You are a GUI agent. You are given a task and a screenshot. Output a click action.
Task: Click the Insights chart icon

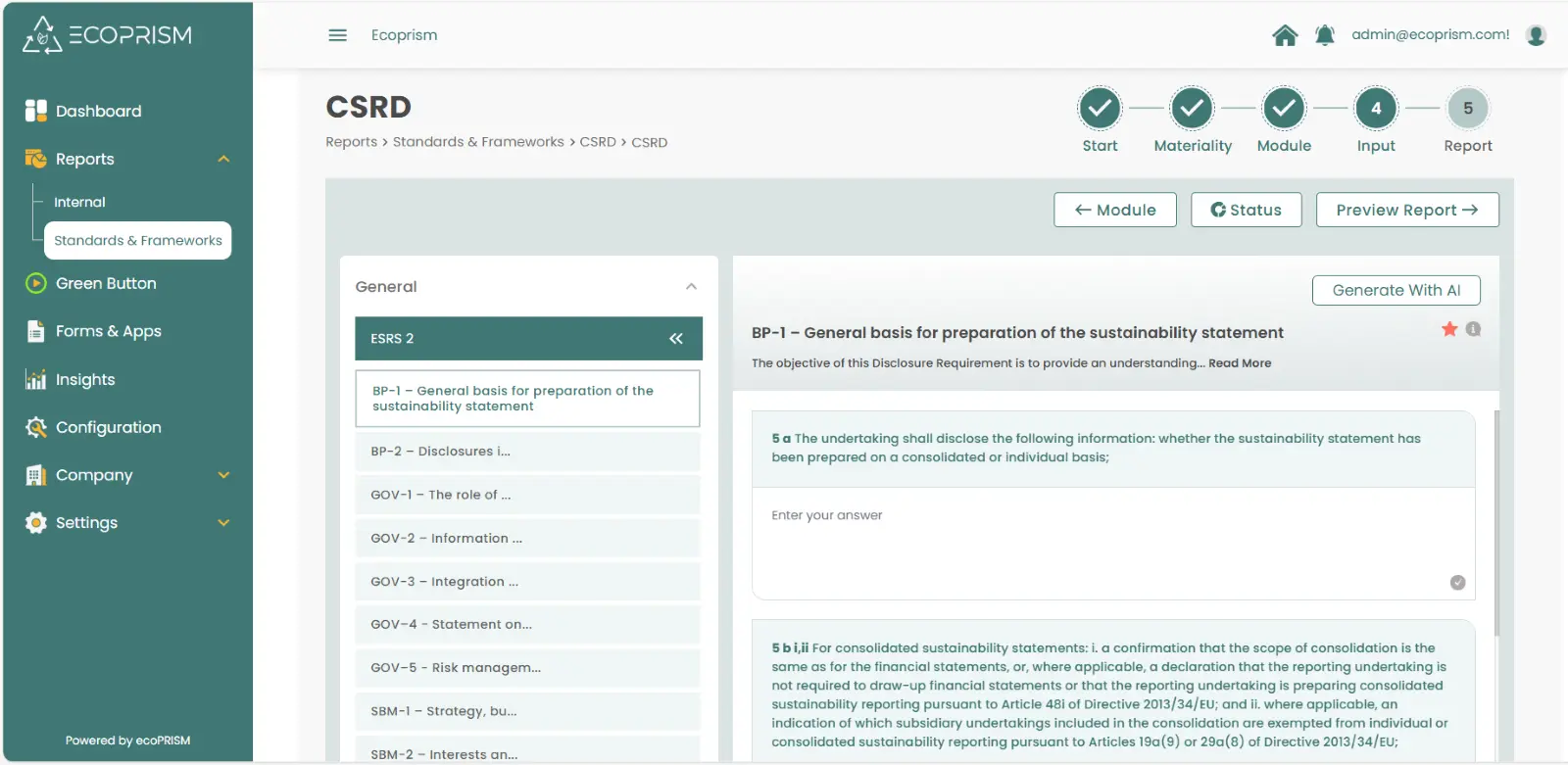pyautogui.click(x=36, y=379)
